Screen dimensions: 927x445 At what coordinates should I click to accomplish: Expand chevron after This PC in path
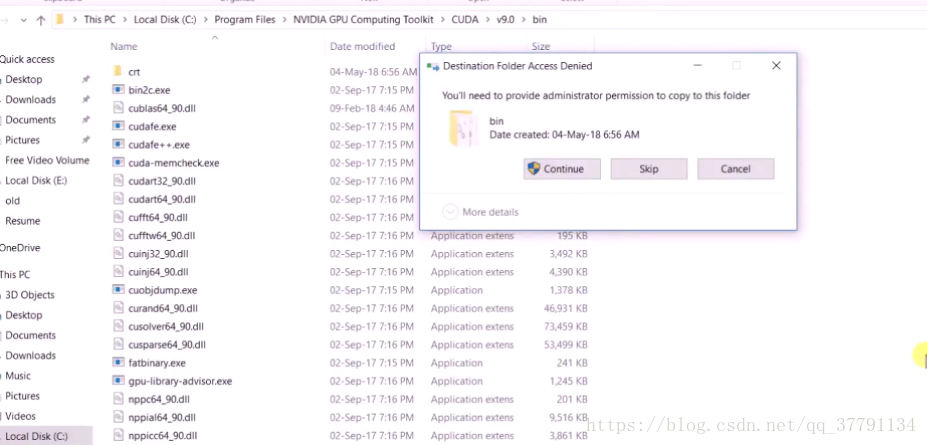(x=125, y=20)
